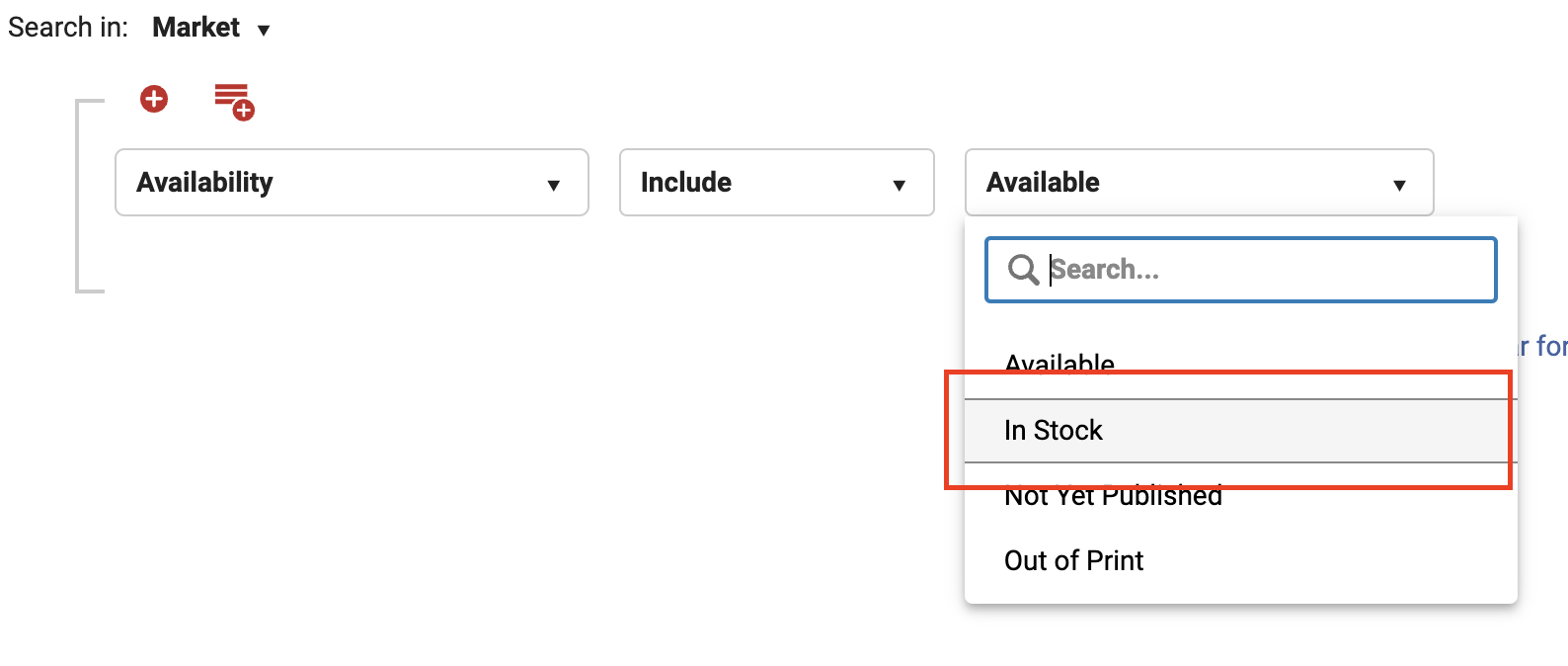
Task: Click the magnifier icon in search box
Action: pos(1023,269)
